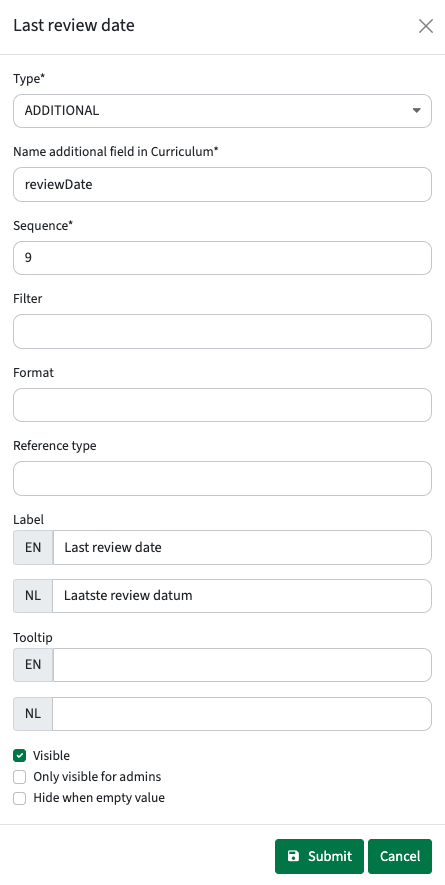Select the empty Filter input
This screenshot has width=445, height=885.
coord(222,331)
